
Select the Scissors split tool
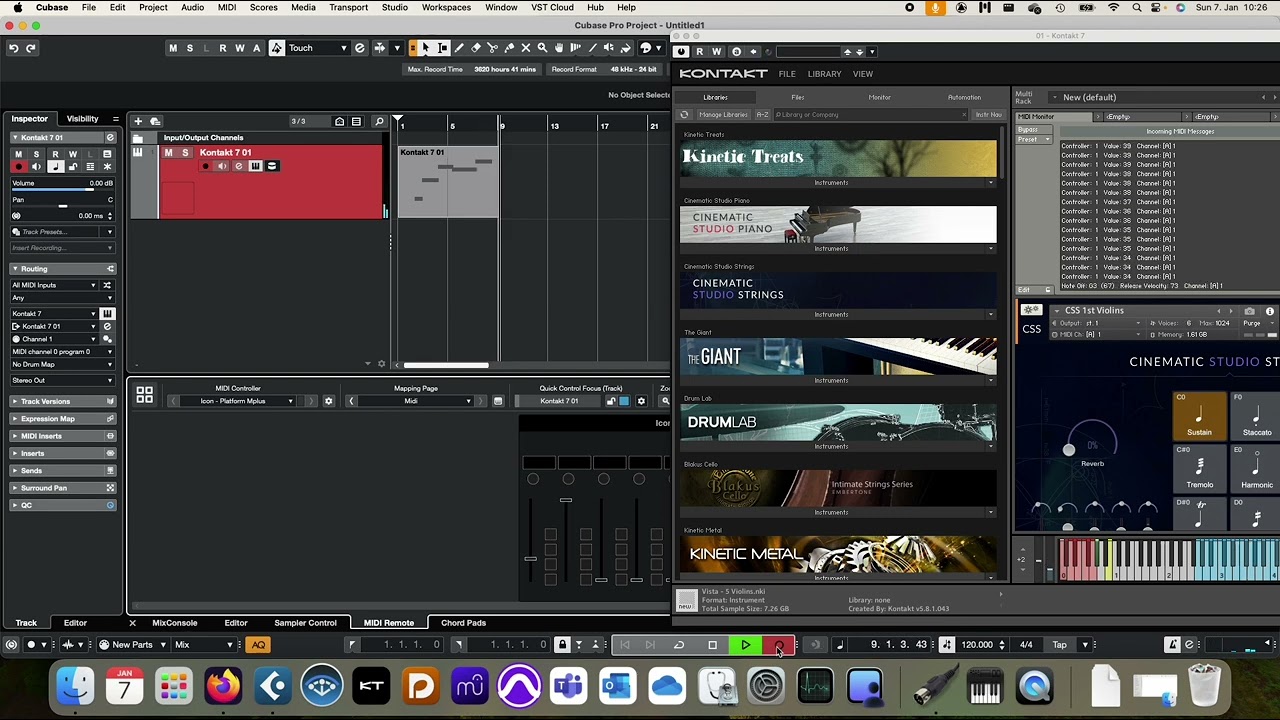pyautogui.click(x=492, y=48)
